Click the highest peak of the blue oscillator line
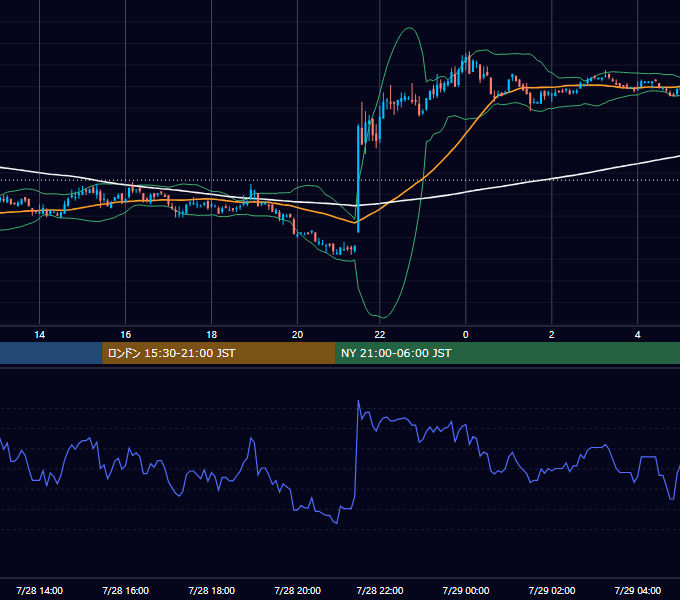Viewport: 680px width, 600px height. tap(358, 401)
